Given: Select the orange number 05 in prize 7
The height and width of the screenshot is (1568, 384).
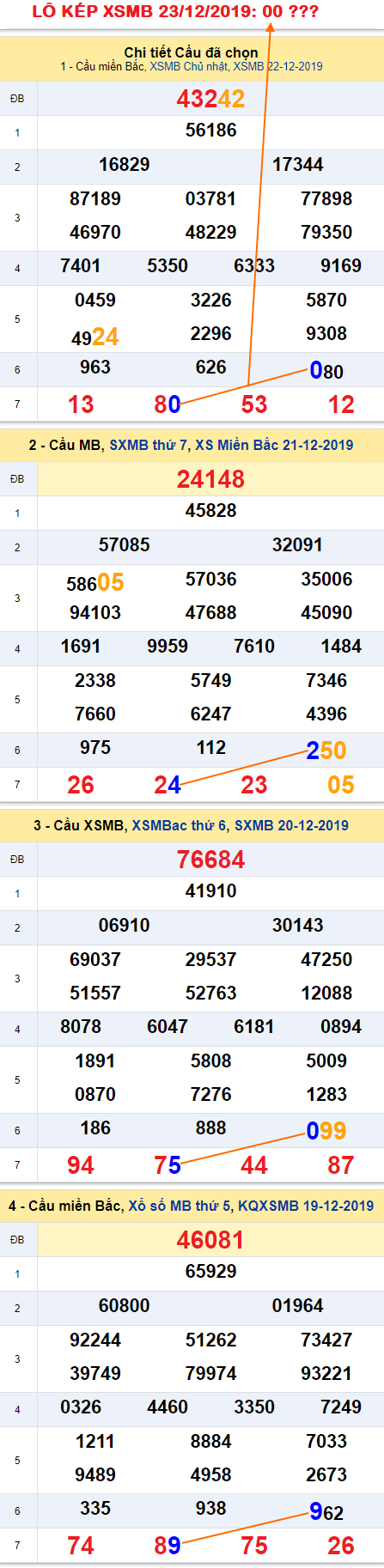Looking at the screenshot, I should (341, 785).
